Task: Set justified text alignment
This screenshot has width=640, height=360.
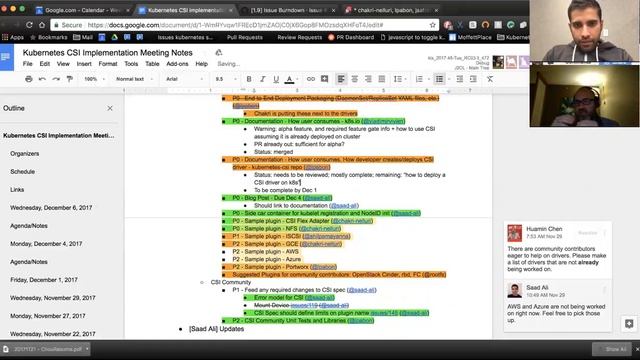Action: [382, 79]
